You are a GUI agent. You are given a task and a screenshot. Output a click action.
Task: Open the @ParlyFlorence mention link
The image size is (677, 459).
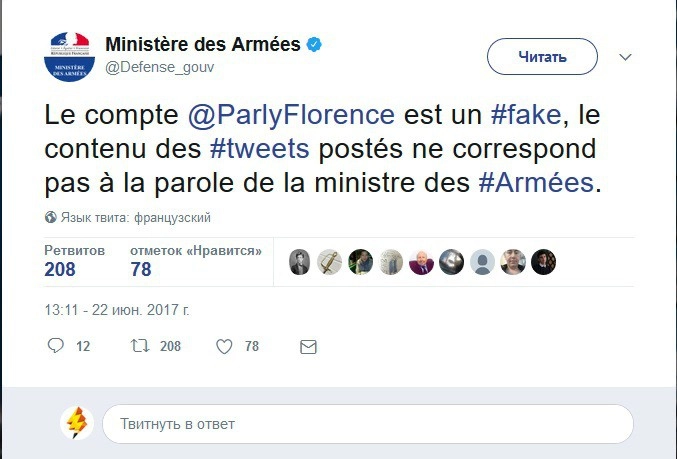tap(292, 114)
